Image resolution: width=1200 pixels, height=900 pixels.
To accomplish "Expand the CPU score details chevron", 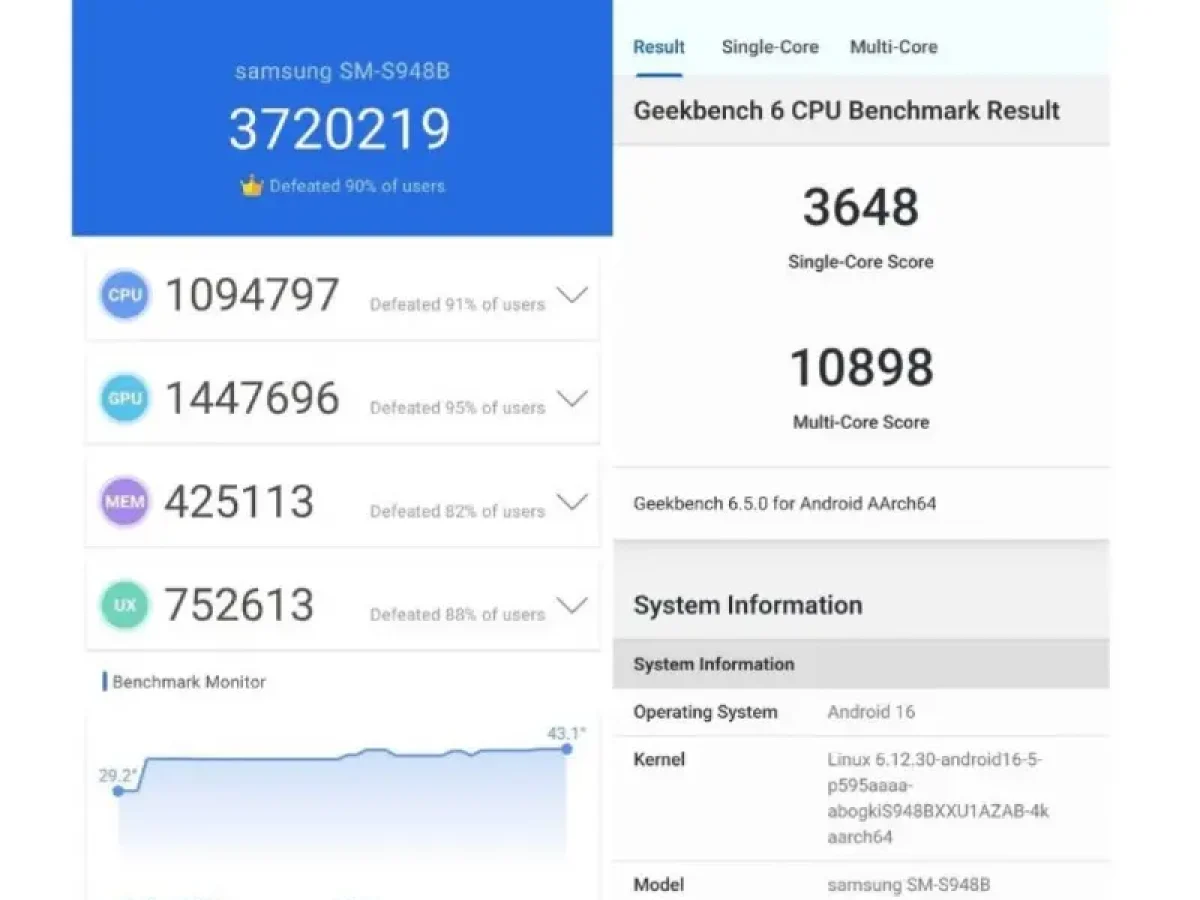I will [x=571, y=296].
